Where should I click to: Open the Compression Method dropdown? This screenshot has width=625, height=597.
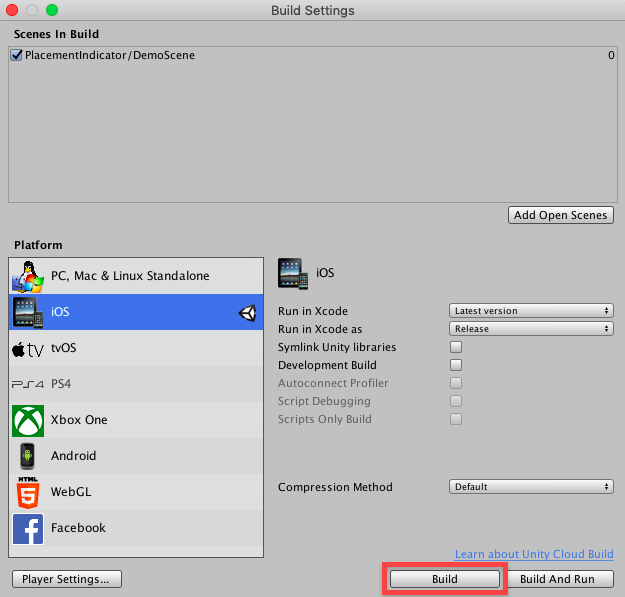[531, 487]
